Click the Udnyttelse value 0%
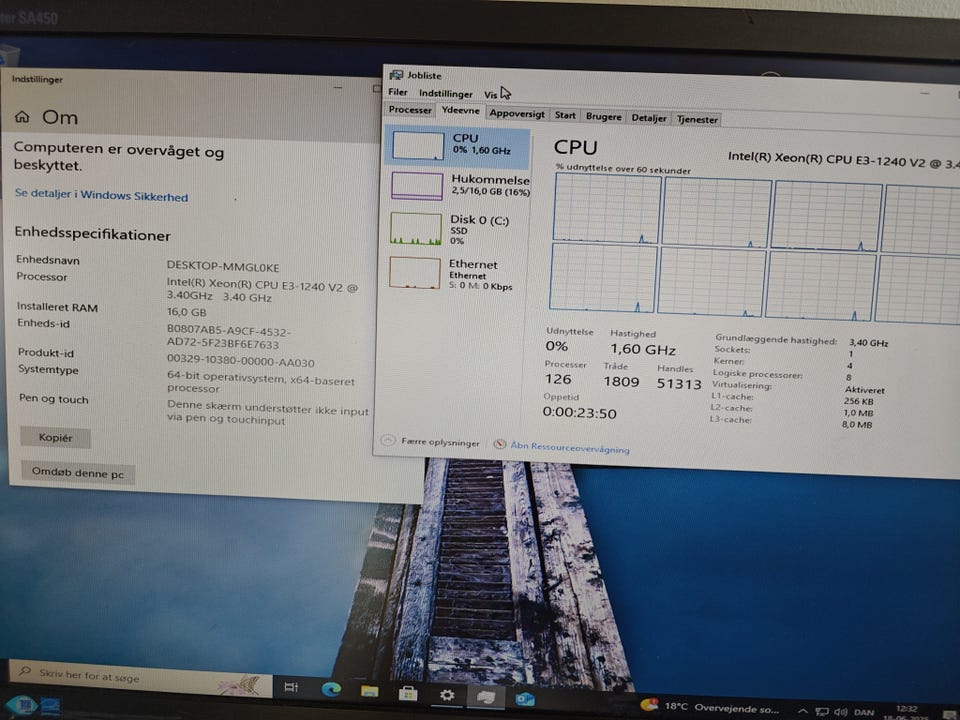 (x=557, y=346)
